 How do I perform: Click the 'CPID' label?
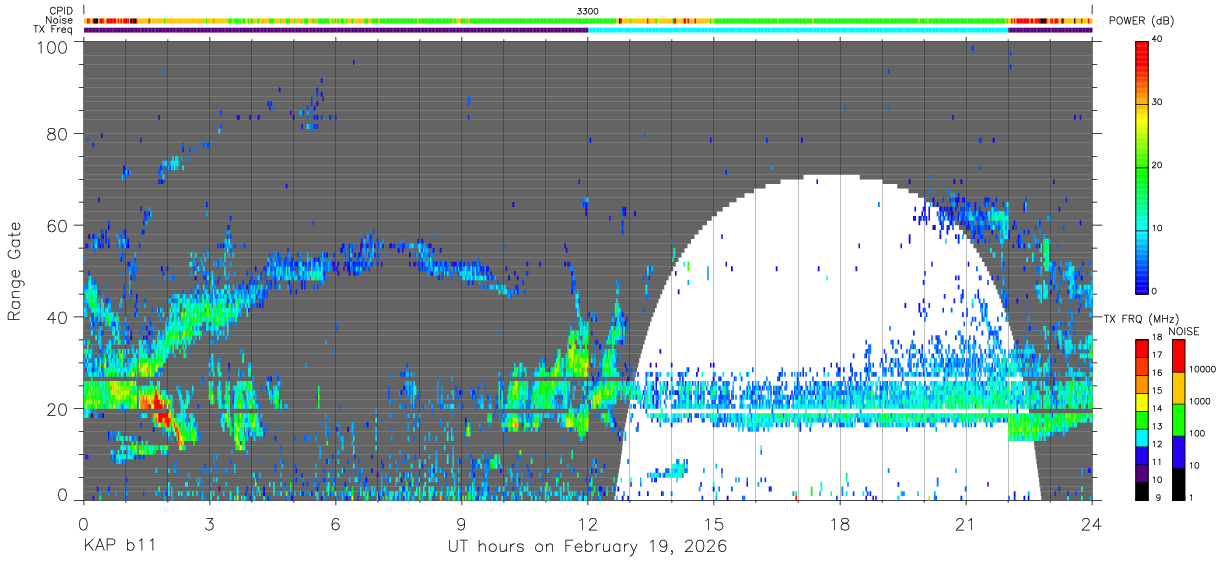click(60, 10)
